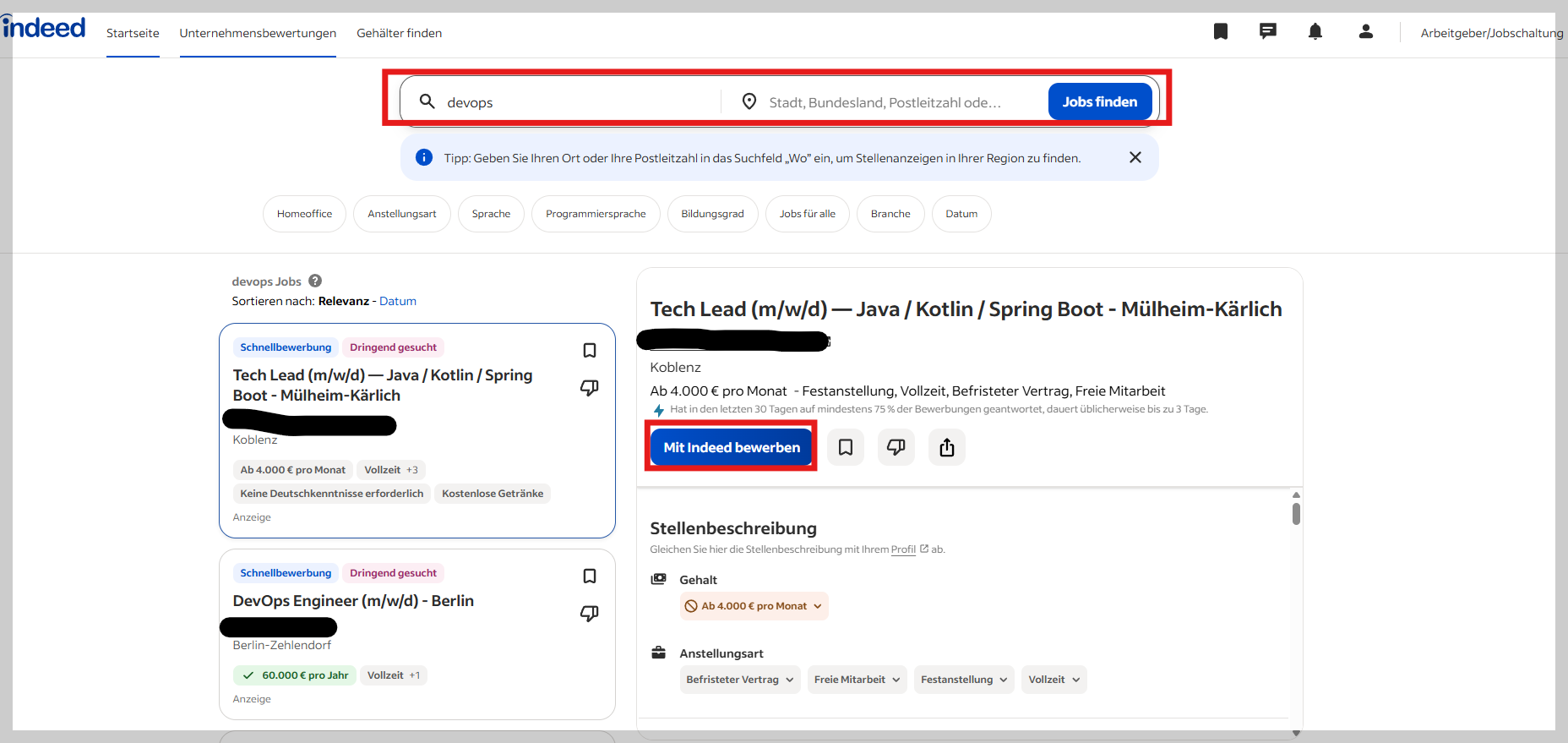Screen dimensions: 1568x743
Task: Click the scroll up arrow of job description
Action: [x=1296, y=494]
